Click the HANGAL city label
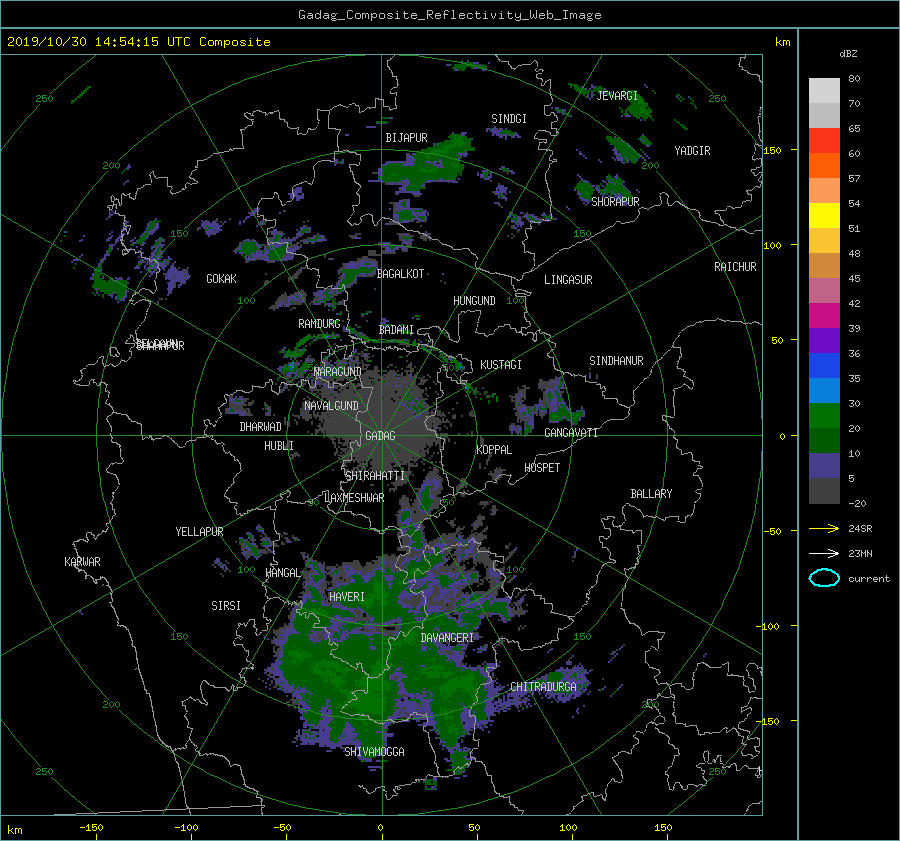 [283, 573]
